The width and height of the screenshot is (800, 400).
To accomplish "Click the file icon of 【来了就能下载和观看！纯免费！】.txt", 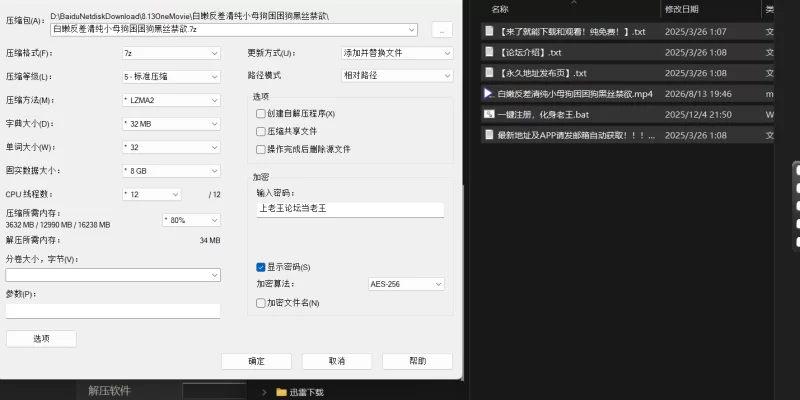I will pos(489,31).
